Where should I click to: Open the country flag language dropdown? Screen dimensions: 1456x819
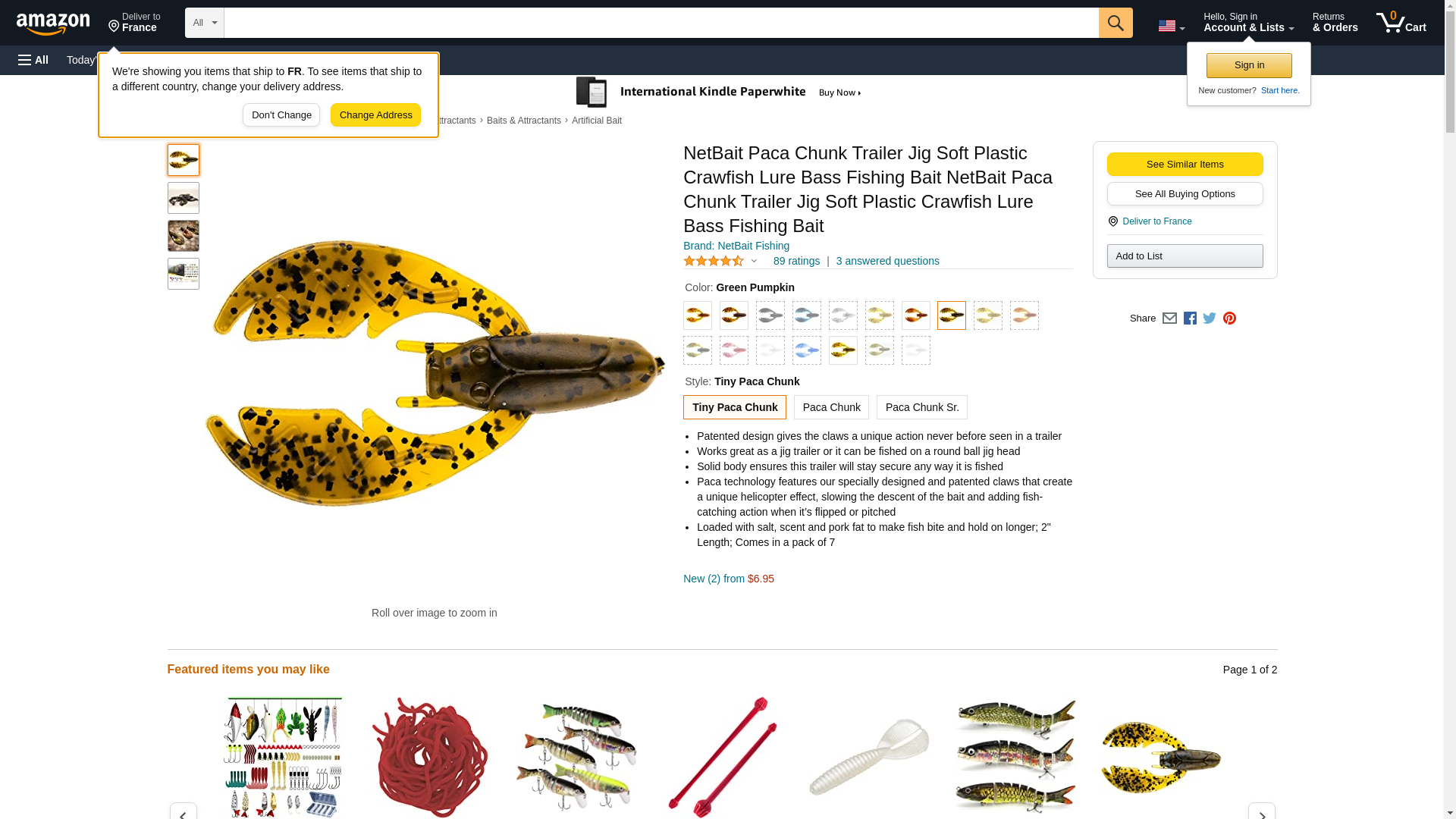click(1171, 26)
